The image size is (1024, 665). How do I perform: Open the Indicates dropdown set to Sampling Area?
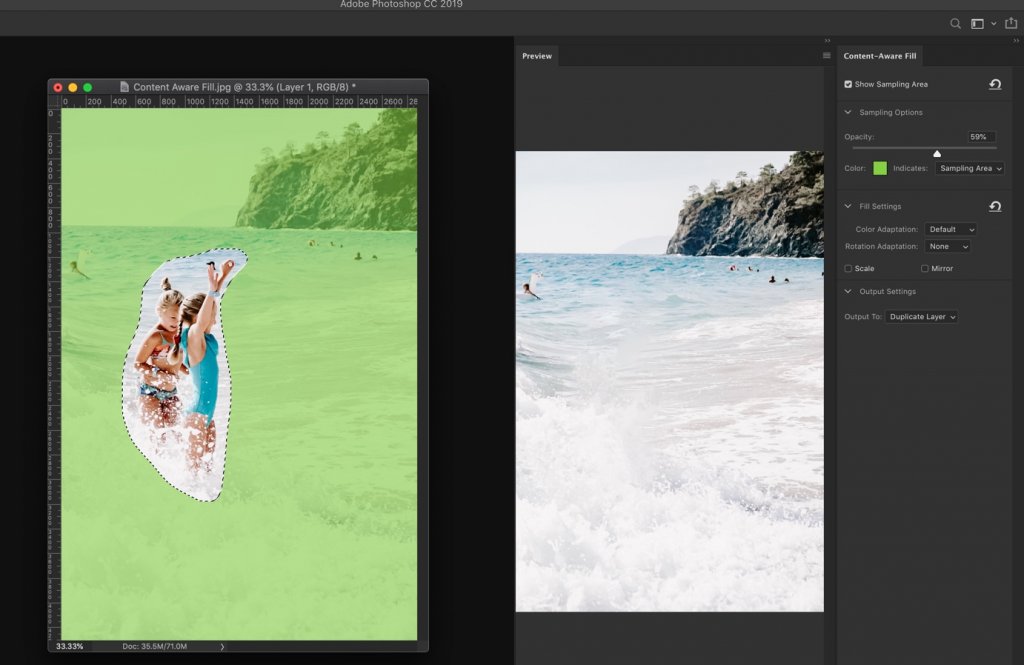coord(969,168)
